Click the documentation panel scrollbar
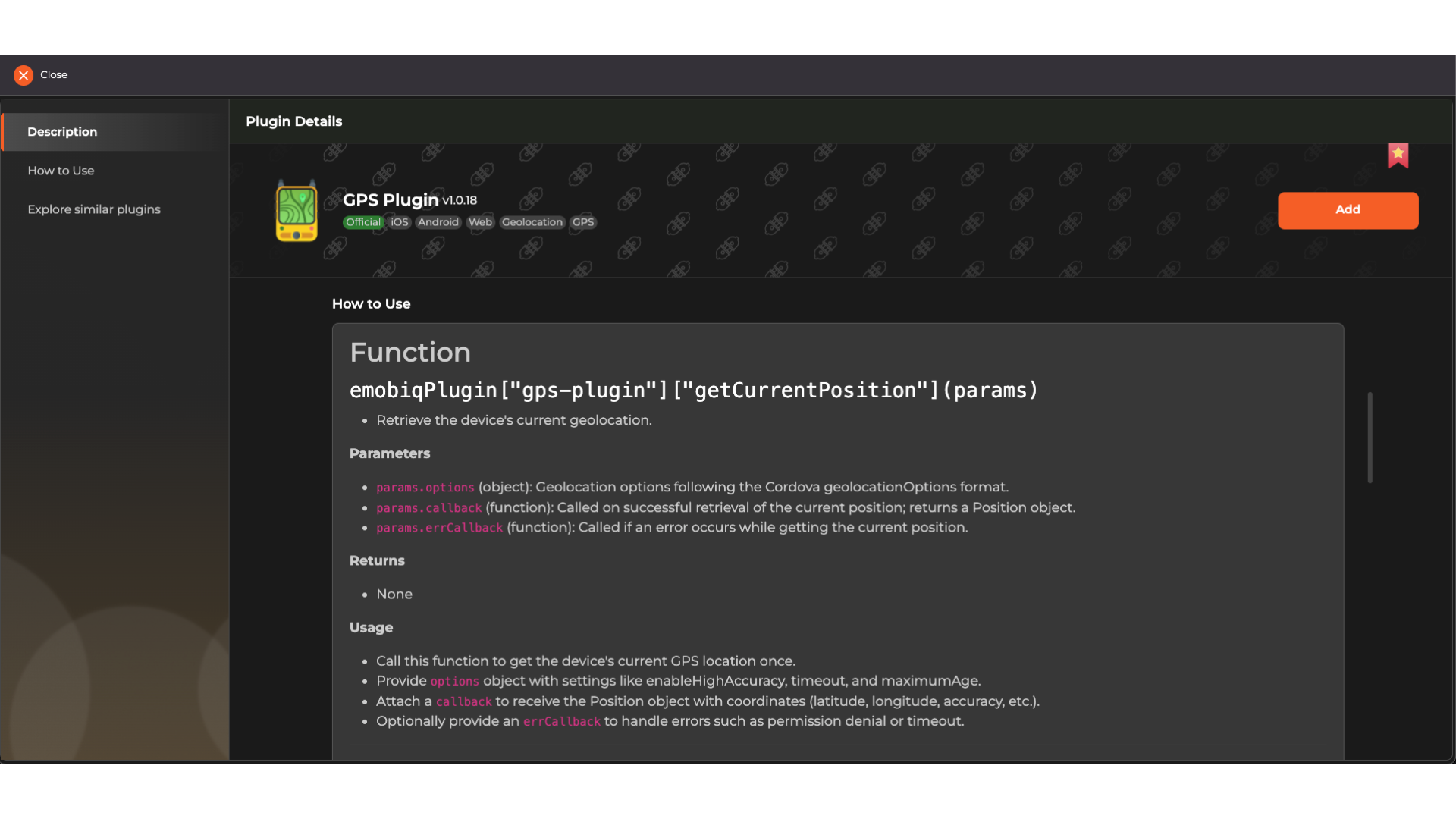Screen dimensions: 1456x819 pyautogui.click(x=1370, y=437)
